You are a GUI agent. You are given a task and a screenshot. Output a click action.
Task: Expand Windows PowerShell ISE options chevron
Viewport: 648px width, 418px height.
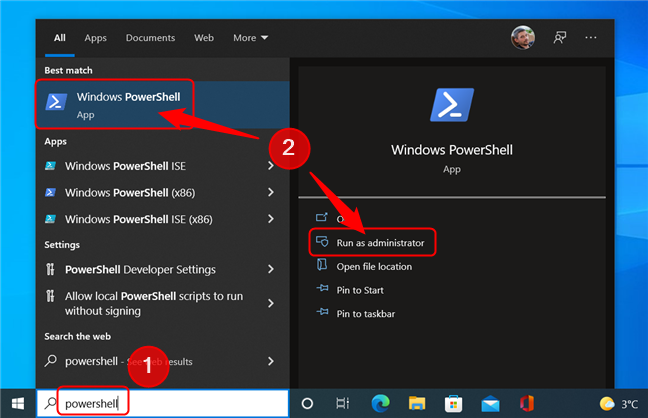coord(271,166)
